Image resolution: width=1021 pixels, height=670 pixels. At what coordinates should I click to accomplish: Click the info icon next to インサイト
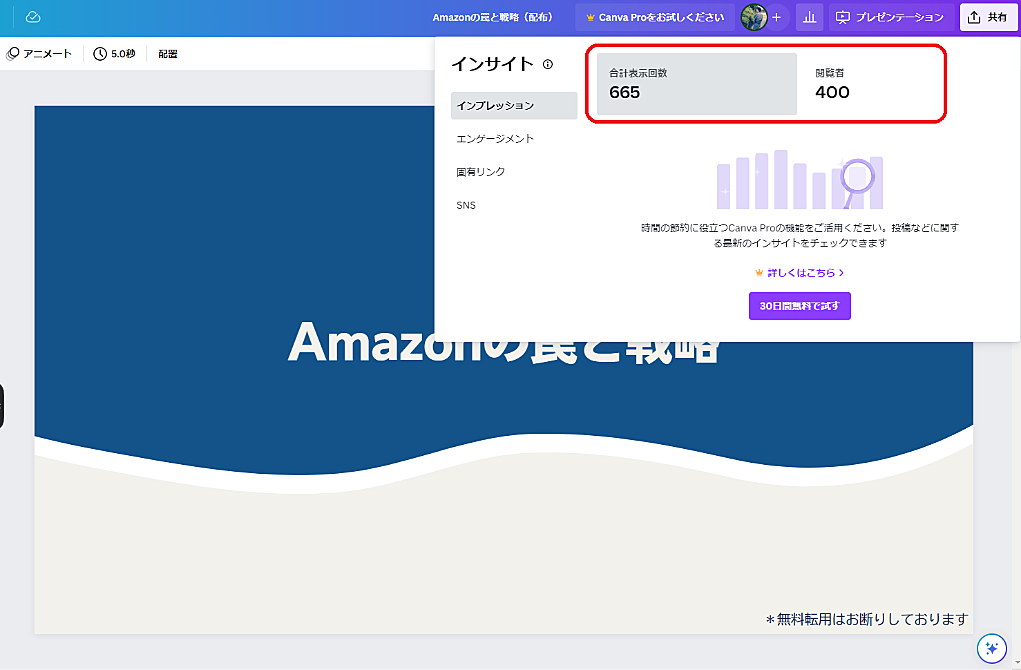pyautogui.click(x=548, y=64)
